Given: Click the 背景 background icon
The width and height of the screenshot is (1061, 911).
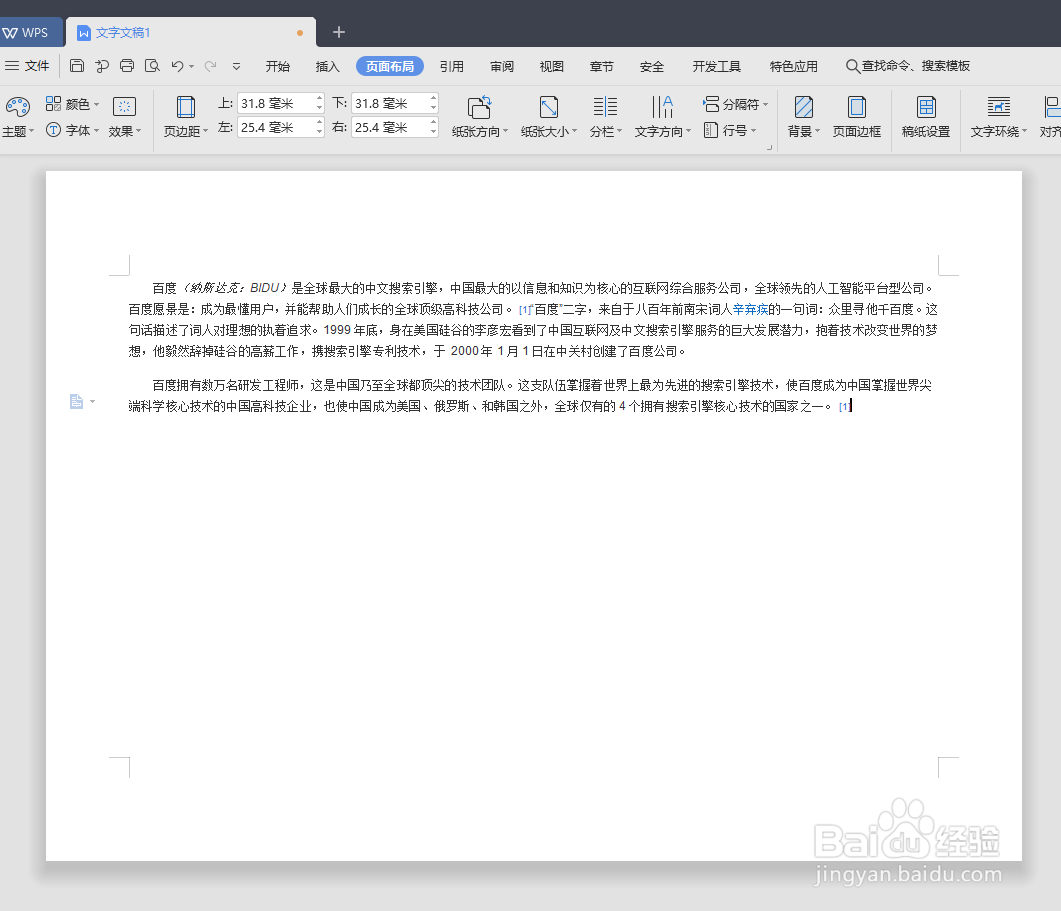Looking at the screenshot, I should (x=803, y=107).
